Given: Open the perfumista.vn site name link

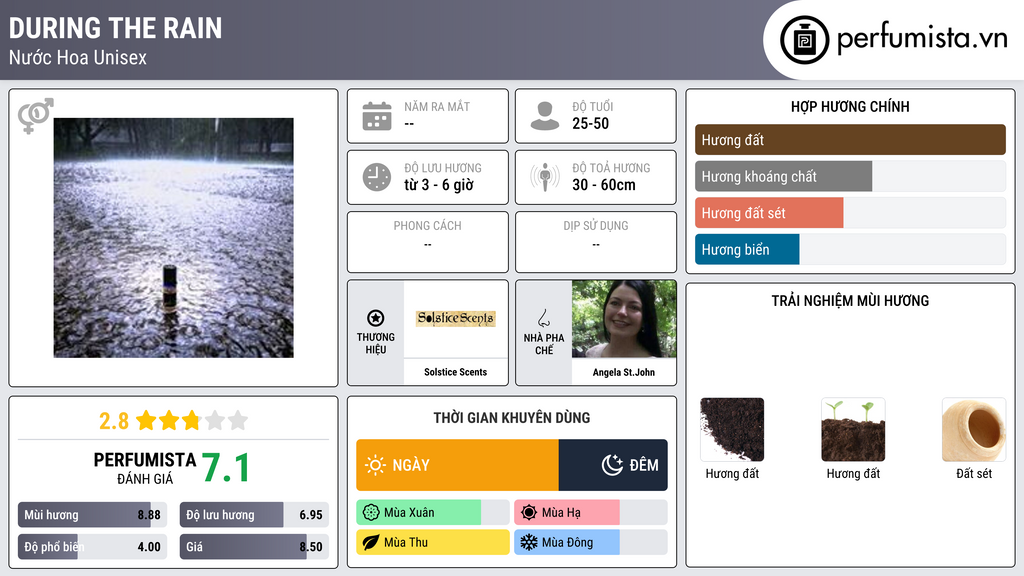Looking at the screenshot, I should coord(922,39).
